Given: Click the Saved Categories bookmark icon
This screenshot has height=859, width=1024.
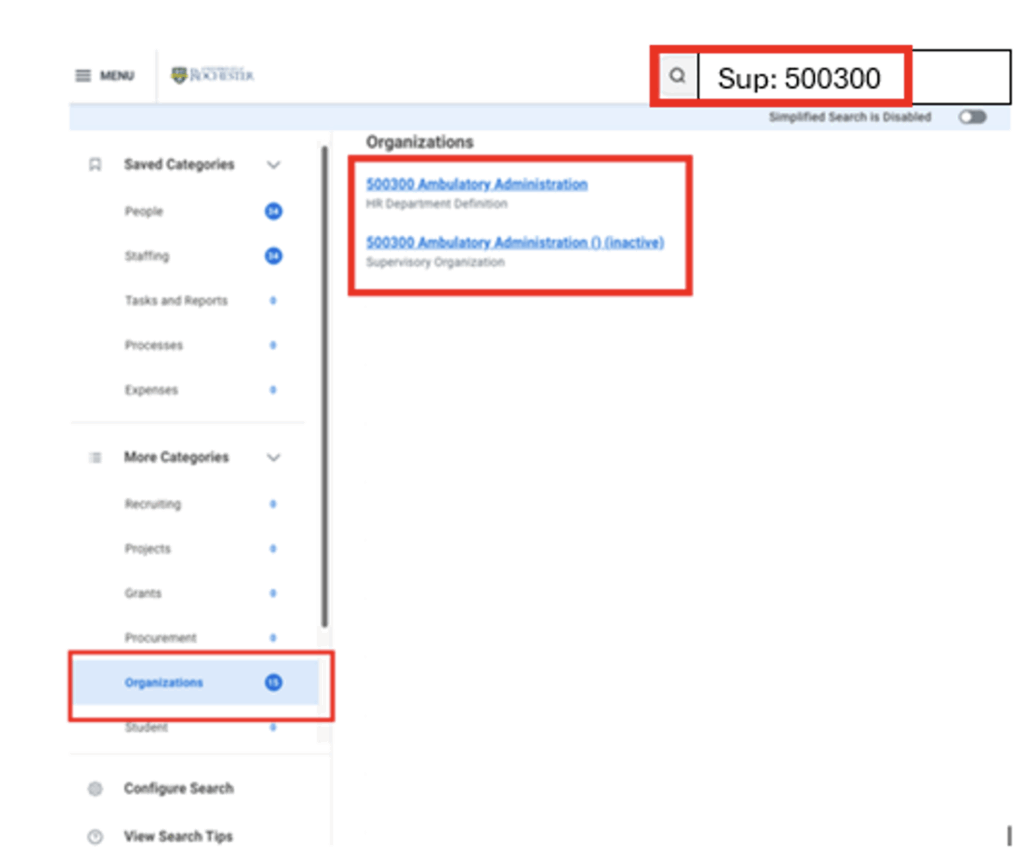Looking at the screenshot, I should (x=95, y=165).
